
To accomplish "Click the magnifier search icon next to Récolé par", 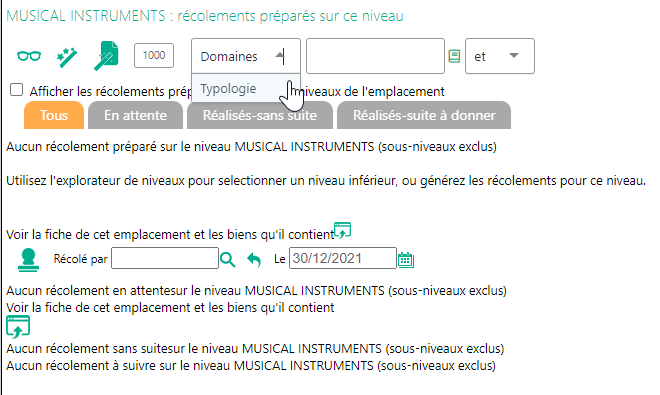I will (227, 260).
